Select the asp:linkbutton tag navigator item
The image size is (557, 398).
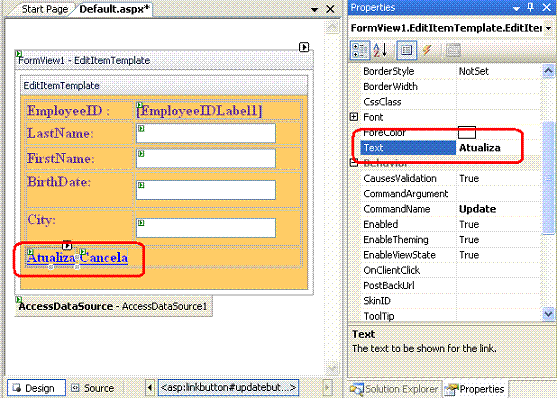click(x=228, y=387)
